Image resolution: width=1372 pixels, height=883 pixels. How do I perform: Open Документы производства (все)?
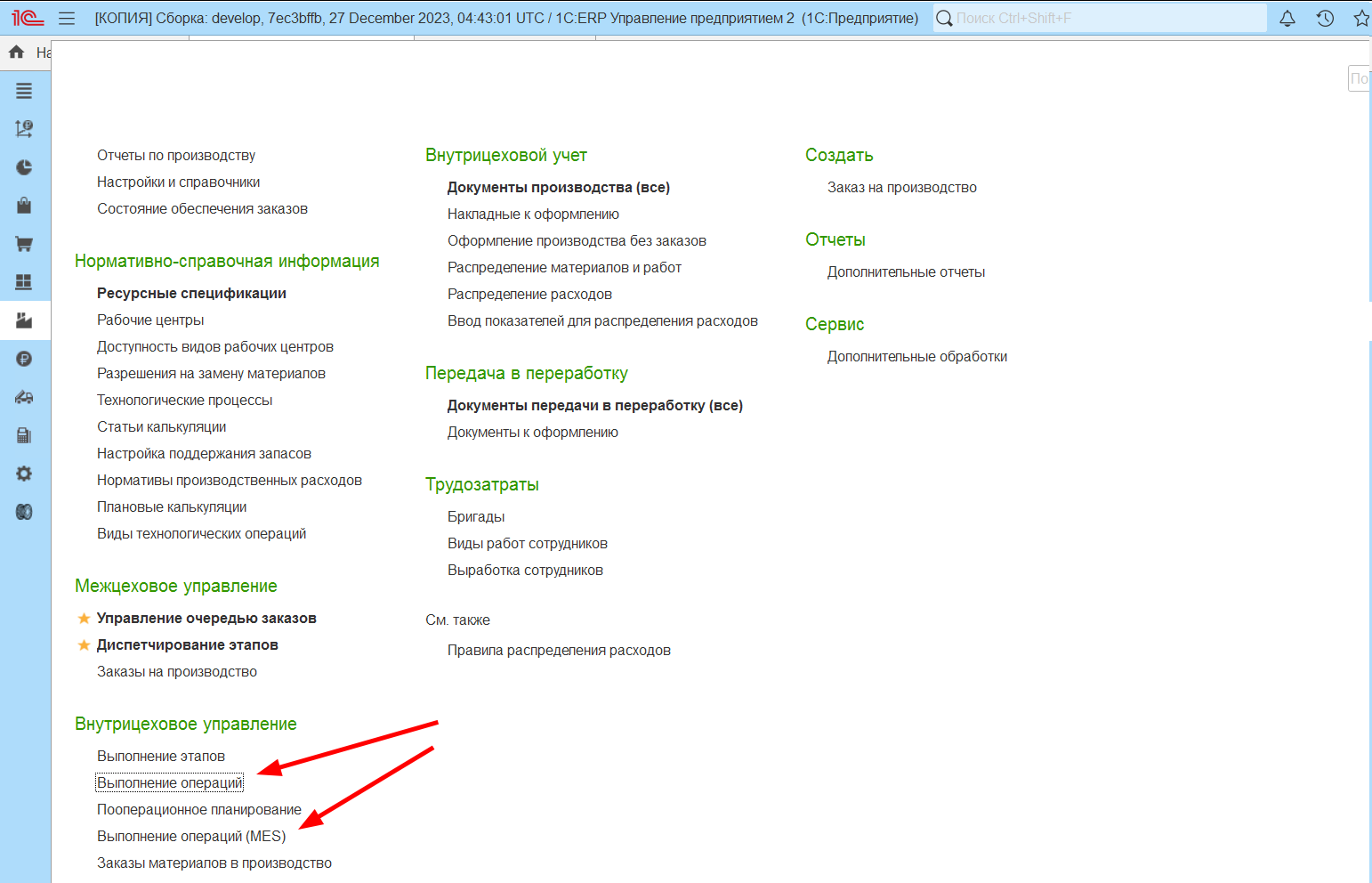(x=559, y=187)
